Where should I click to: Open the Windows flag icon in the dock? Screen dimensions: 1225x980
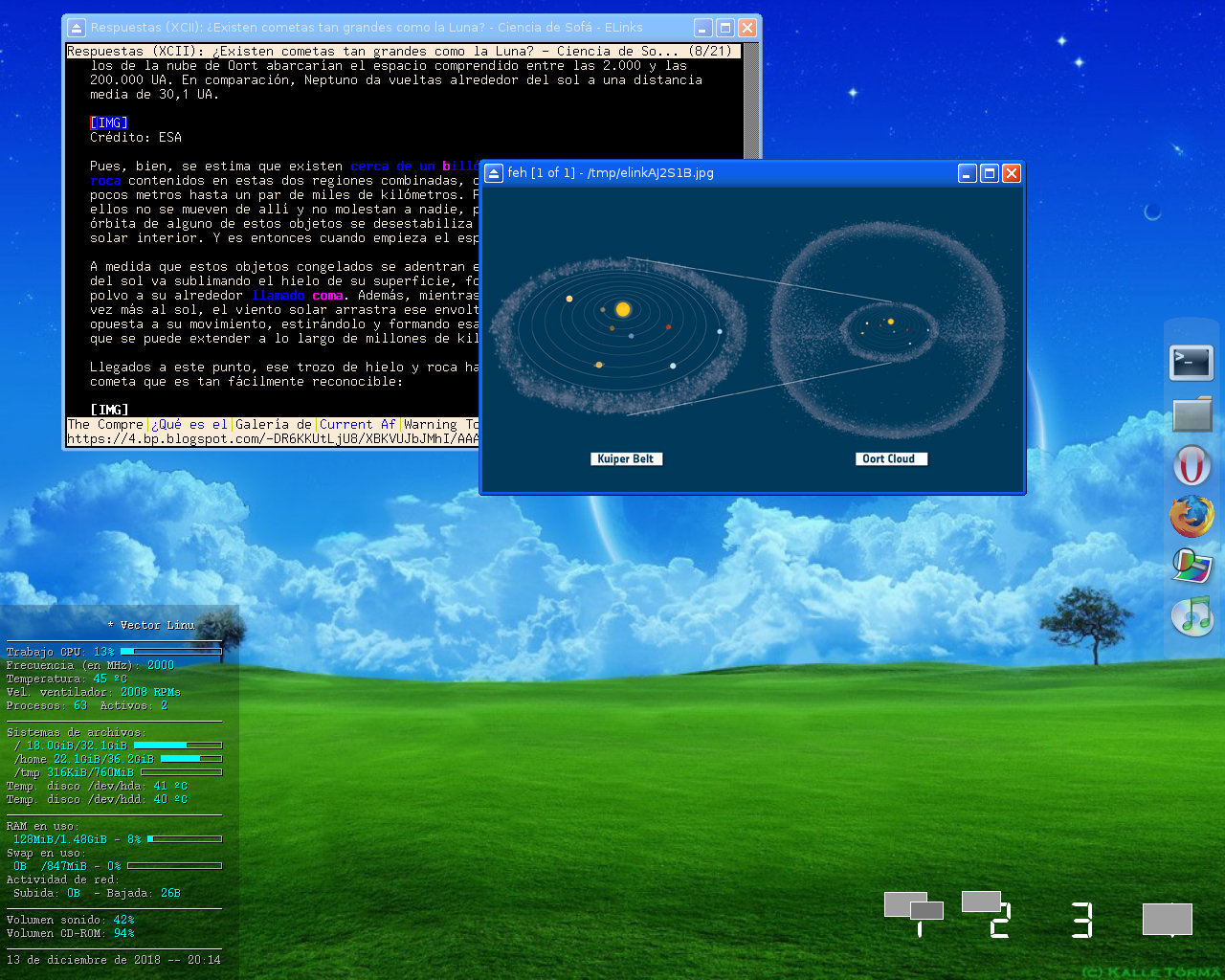pos(1192,566)
